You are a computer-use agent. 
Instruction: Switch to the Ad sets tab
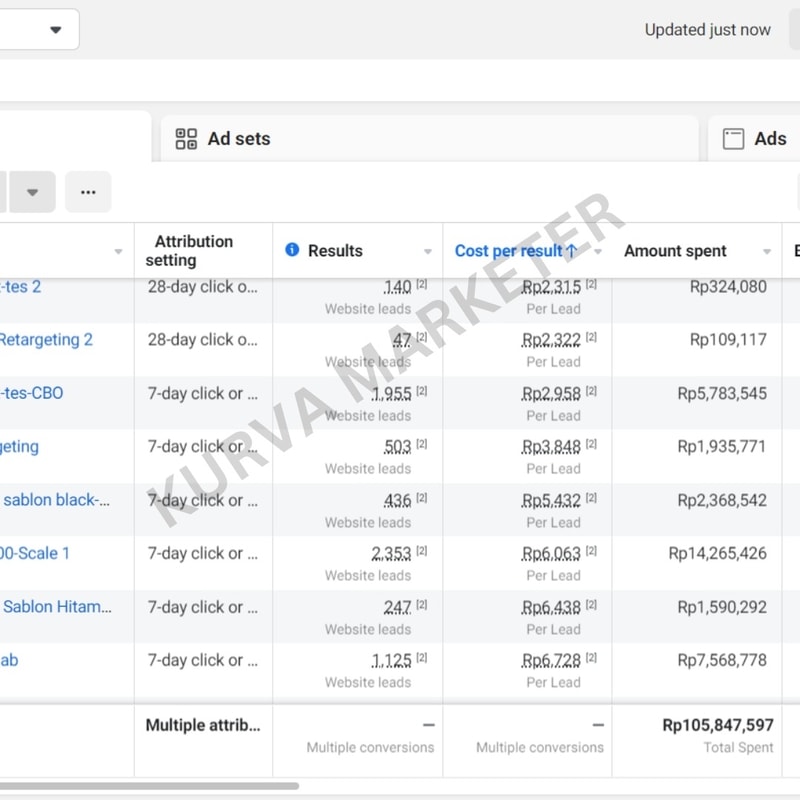click(x=429, y=139)
